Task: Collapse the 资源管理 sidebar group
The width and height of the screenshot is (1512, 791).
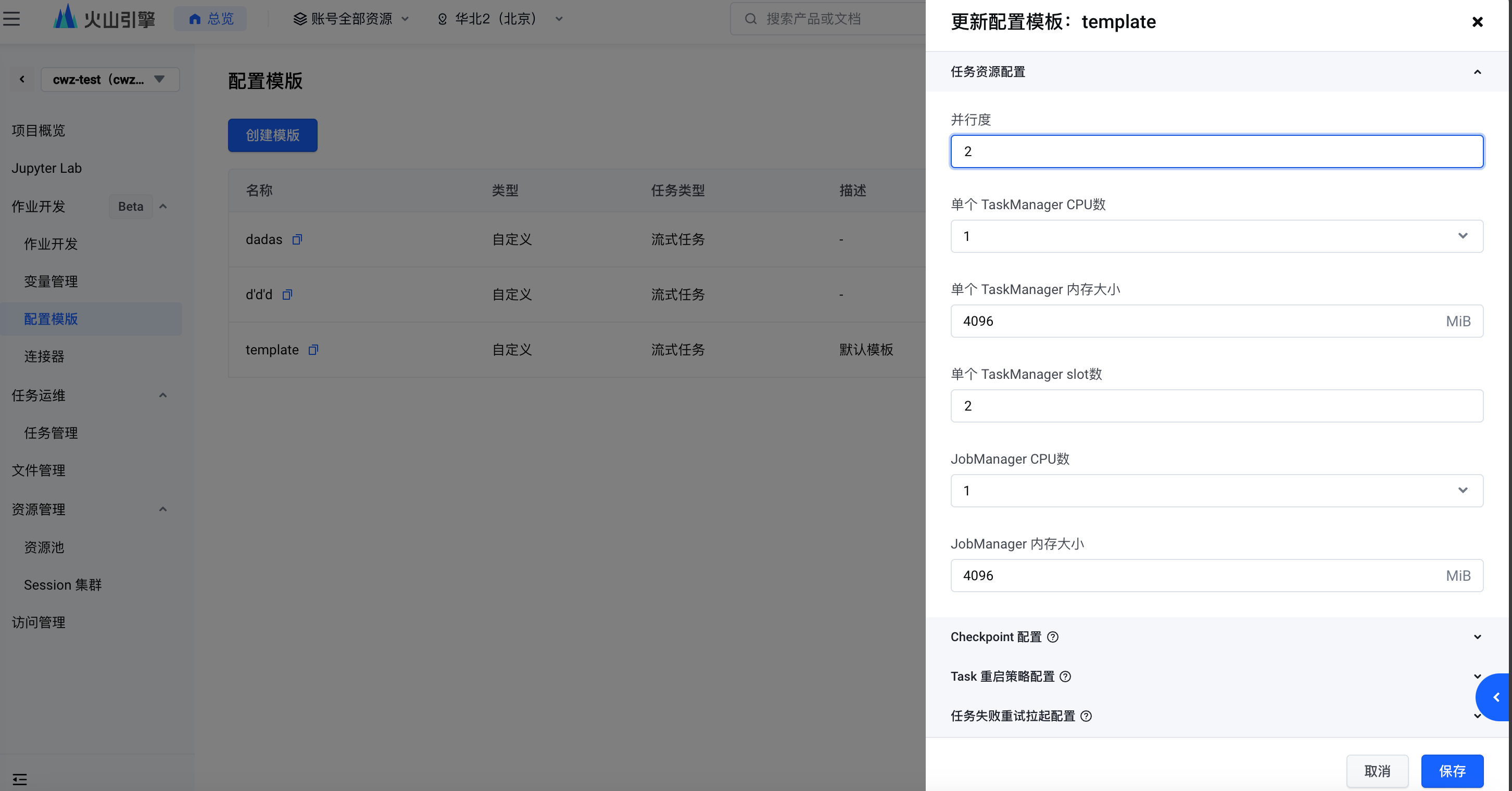Action: coord(163,509)
